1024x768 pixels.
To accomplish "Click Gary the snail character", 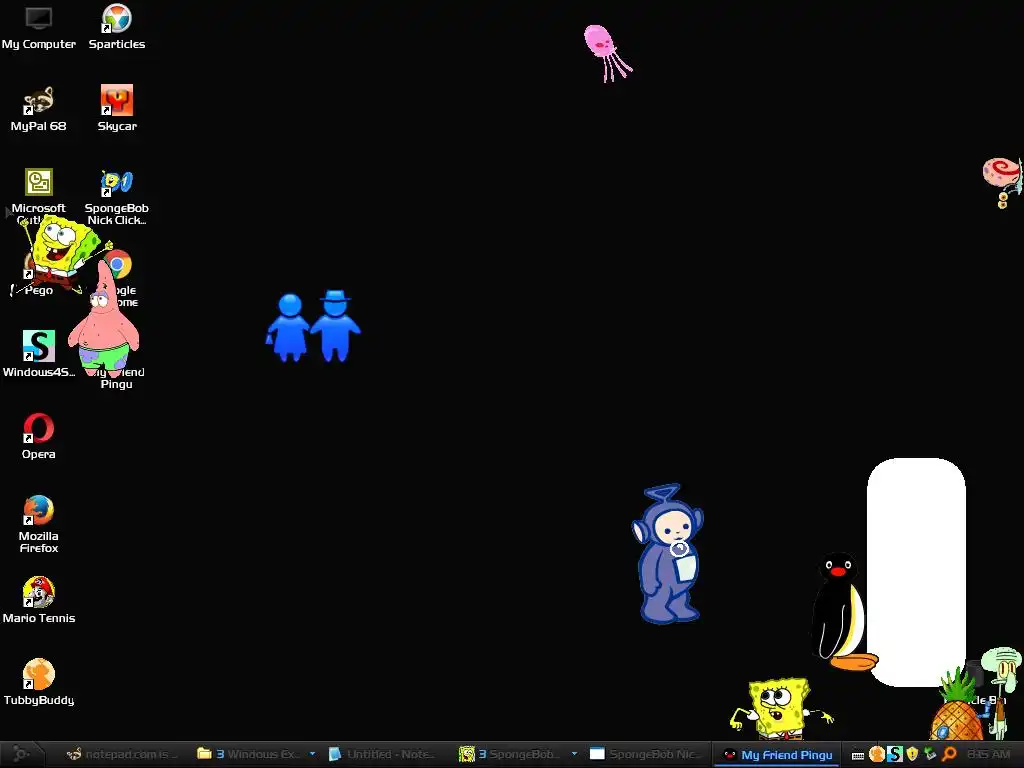I will tap(1002, 182).
